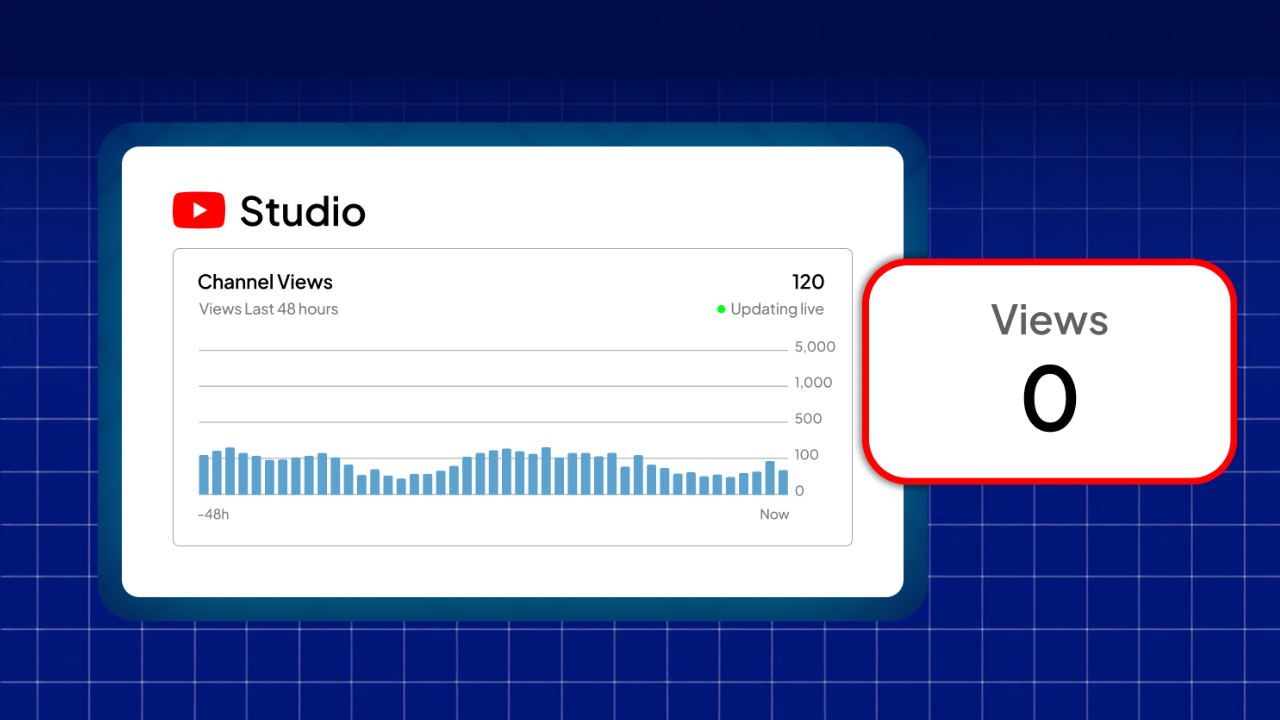
Task: Click the red YouTube play logo
Action: [x=199, y=210]
